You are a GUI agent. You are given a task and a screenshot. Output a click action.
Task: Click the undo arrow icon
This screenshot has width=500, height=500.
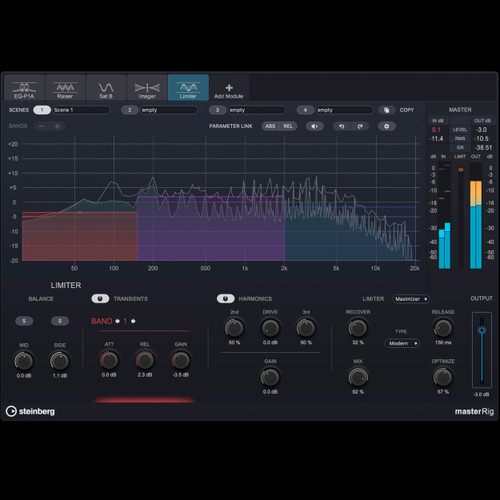pyautogui.click(x=342, y=126)
